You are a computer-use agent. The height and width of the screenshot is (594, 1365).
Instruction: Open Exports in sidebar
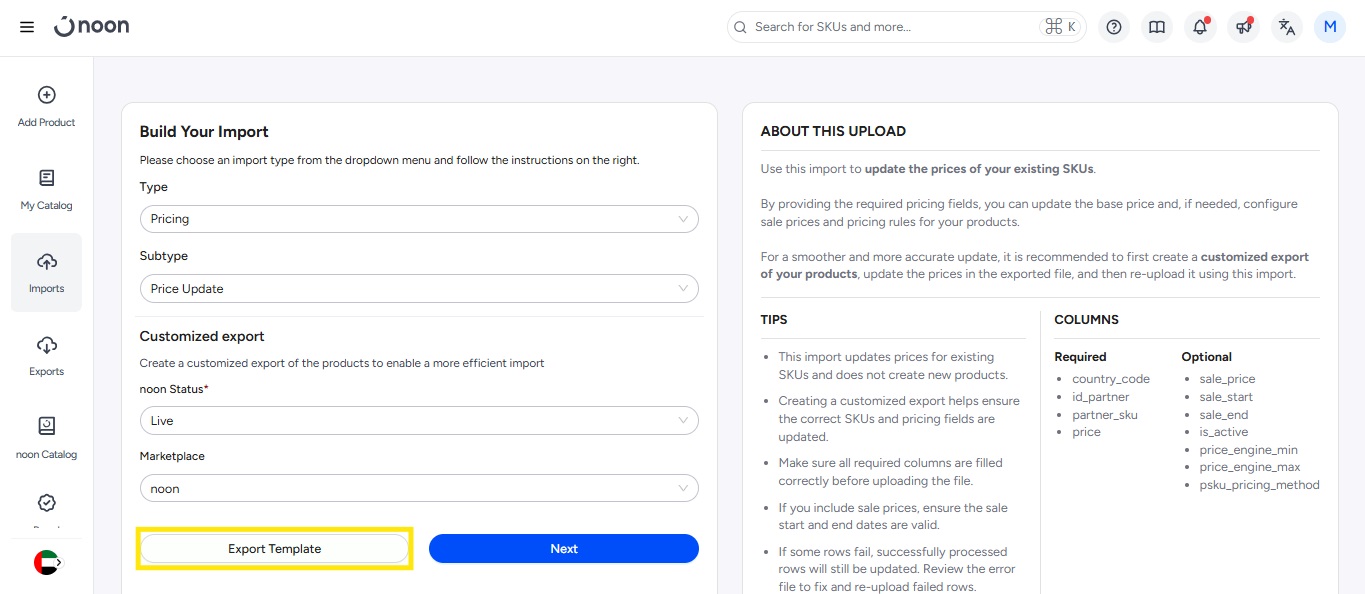point(46,354)
